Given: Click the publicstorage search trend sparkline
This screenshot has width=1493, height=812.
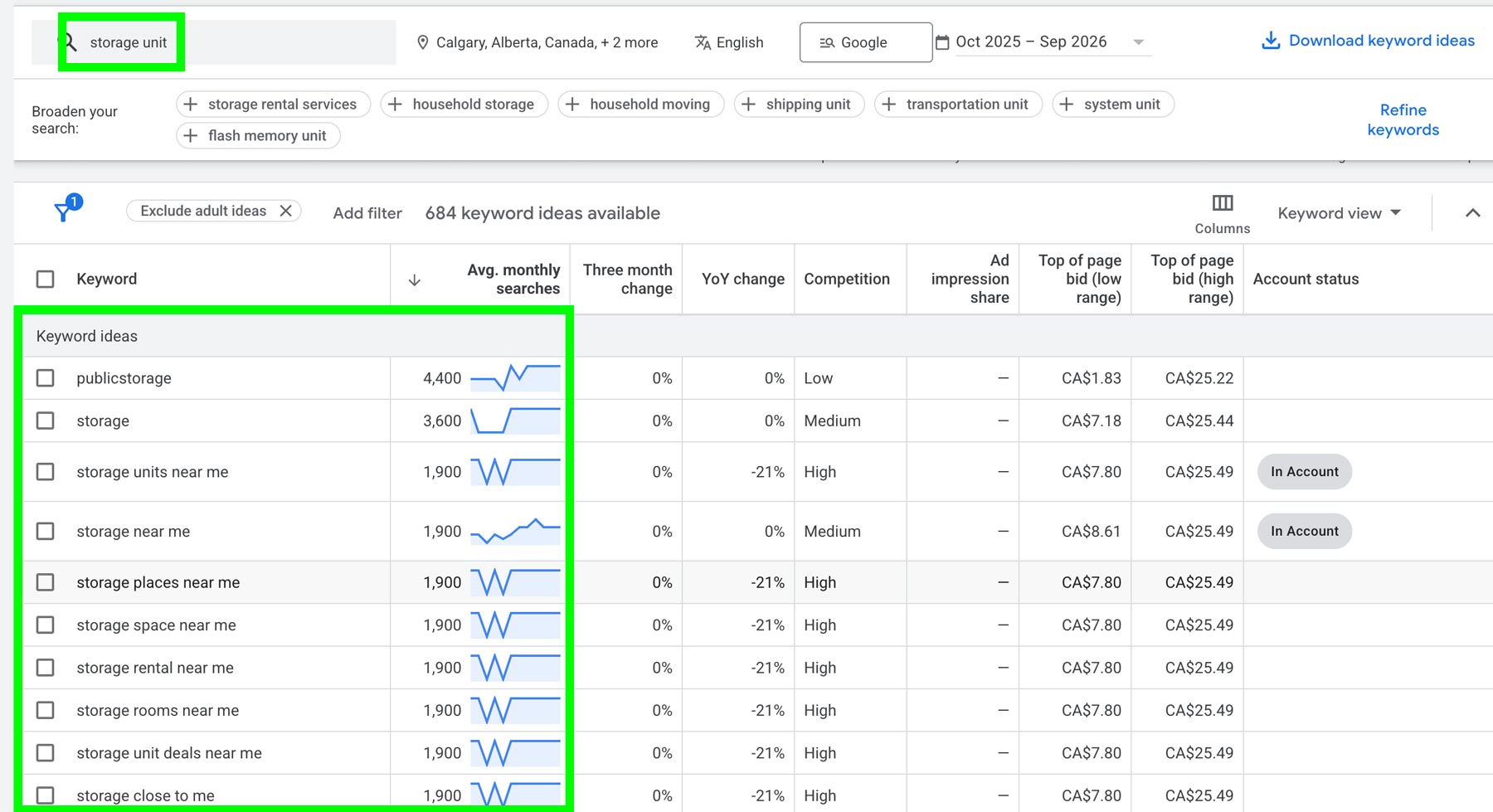Looking at the screenshot, I should pos(515,377).
